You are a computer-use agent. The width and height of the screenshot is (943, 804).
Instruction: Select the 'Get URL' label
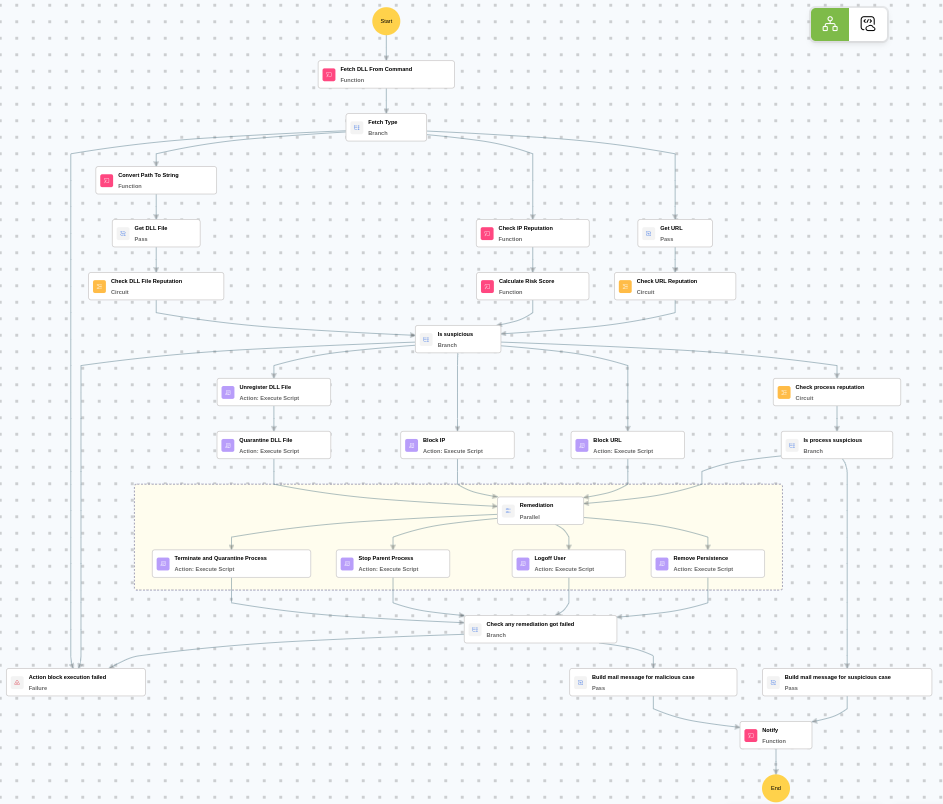pyautogui.click(x=671, y=228)
